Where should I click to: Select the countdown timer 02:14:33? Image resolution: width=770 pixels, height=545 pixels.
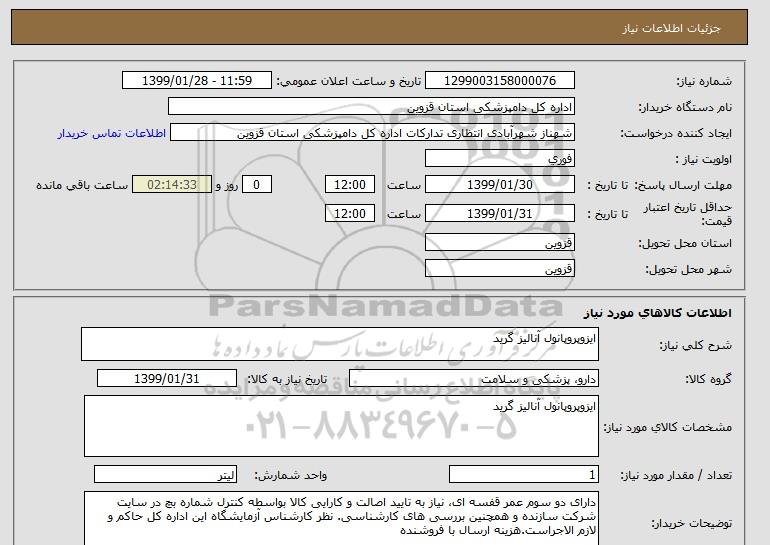pyautogui.click(x=172, y=185)
